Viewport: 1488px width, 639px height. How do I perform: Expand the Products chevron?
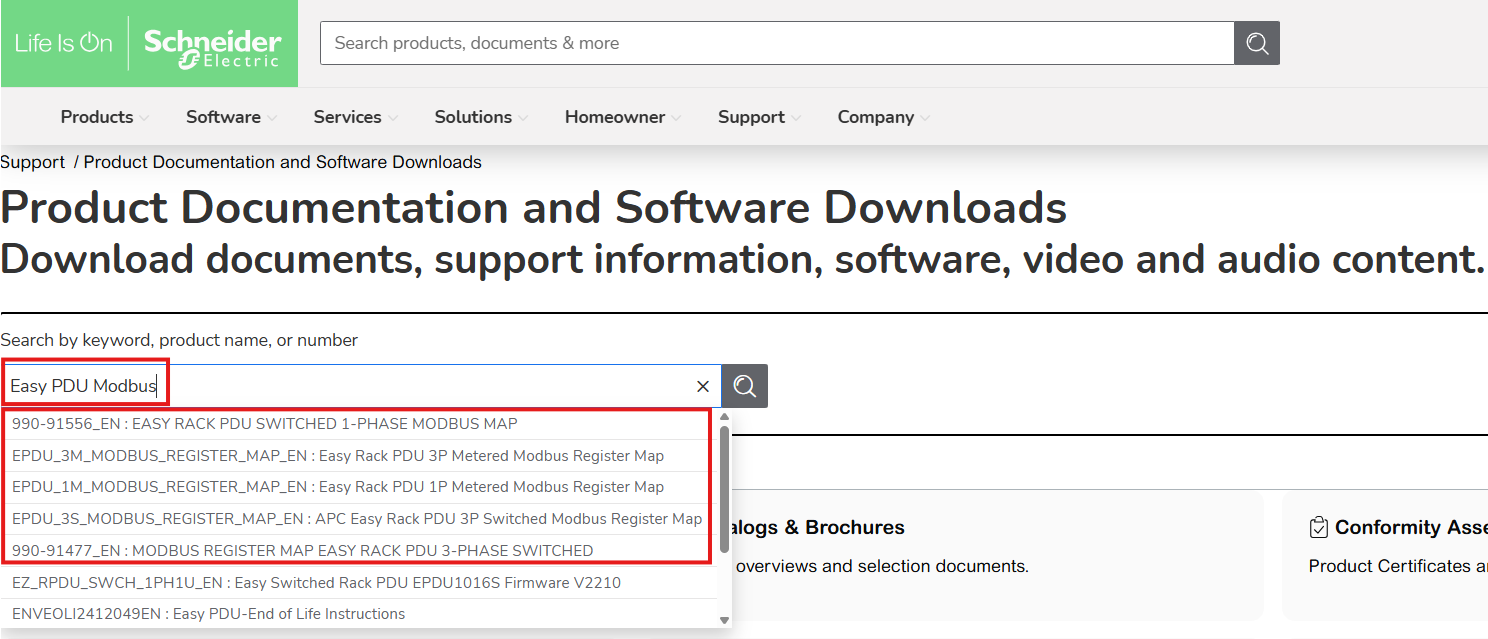(x=144, y=118)
